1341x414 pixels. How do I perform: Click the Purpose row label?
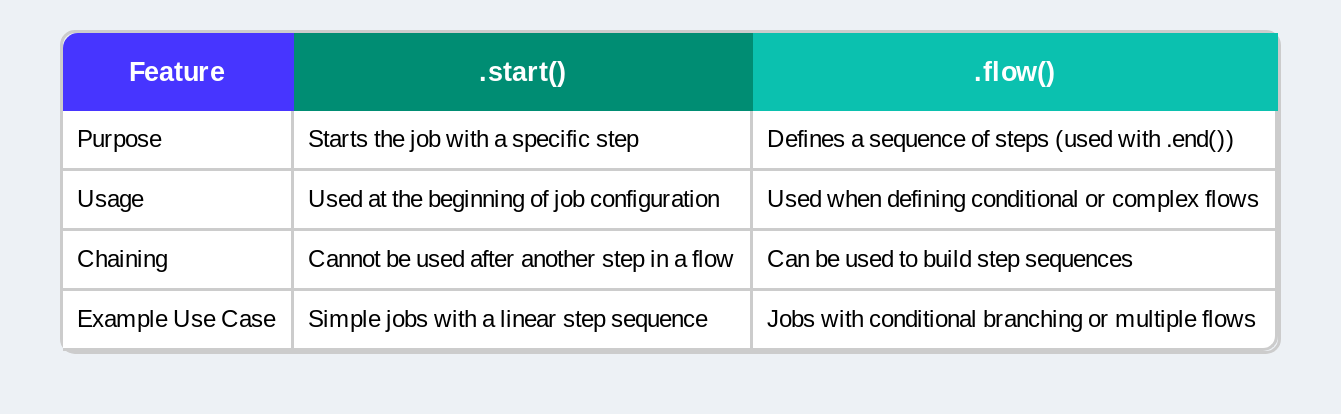pos(119,140)
